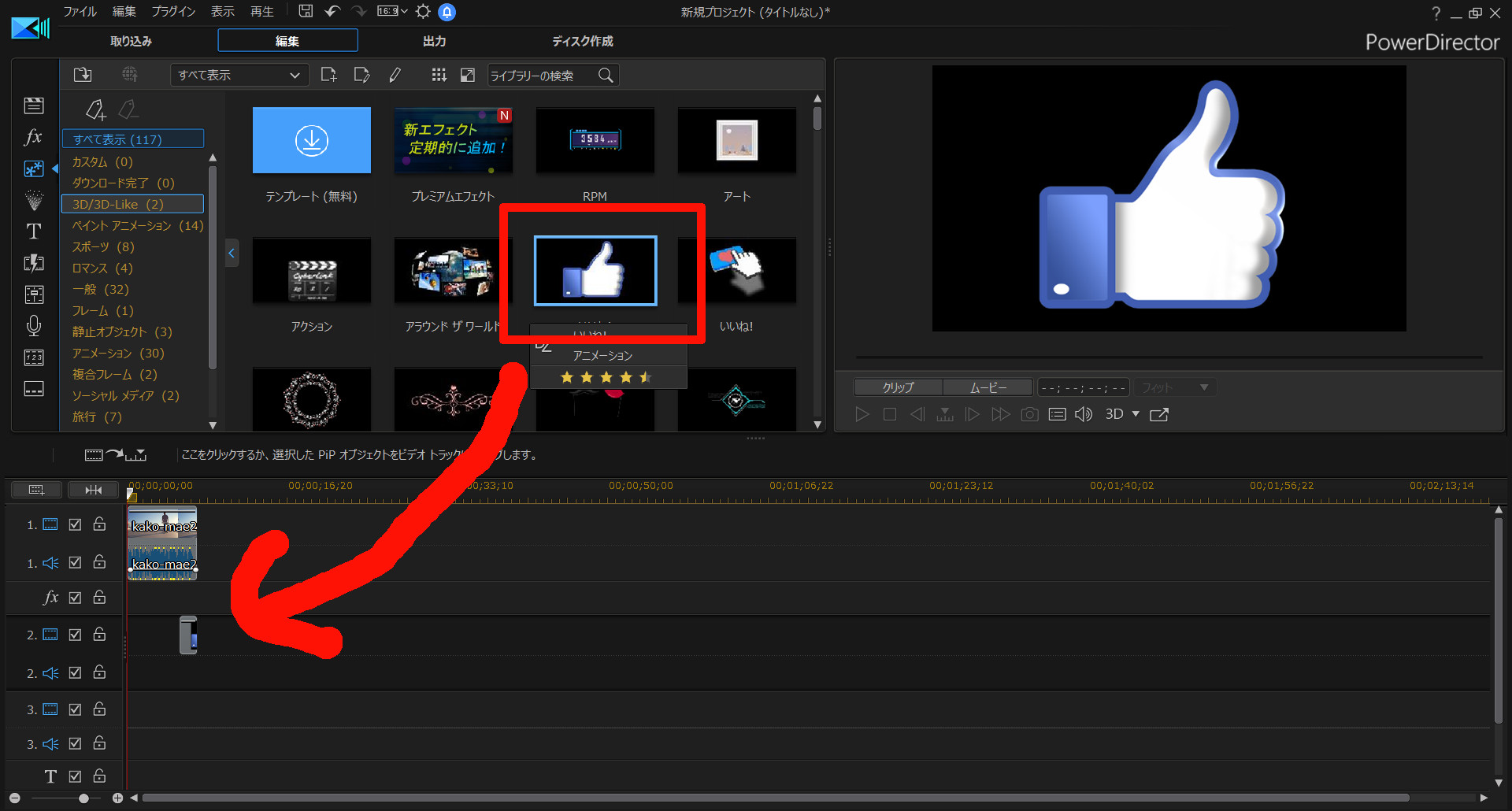Image resolution: width=1512 pixels, height=811 pixels.
Task: Select ムービー preview mode button
Action: click(988, 387)
